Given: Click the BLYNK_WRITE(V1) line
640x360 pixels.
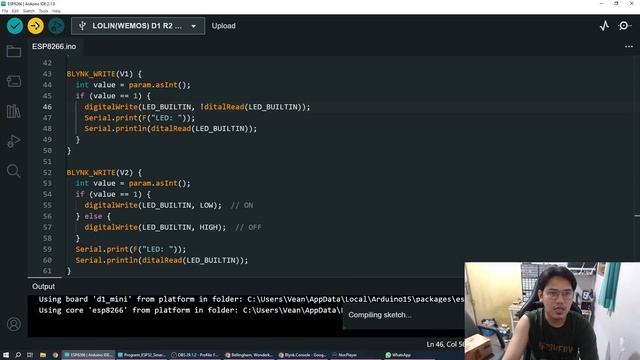Looking at the screenshot, I should (104, 74).
